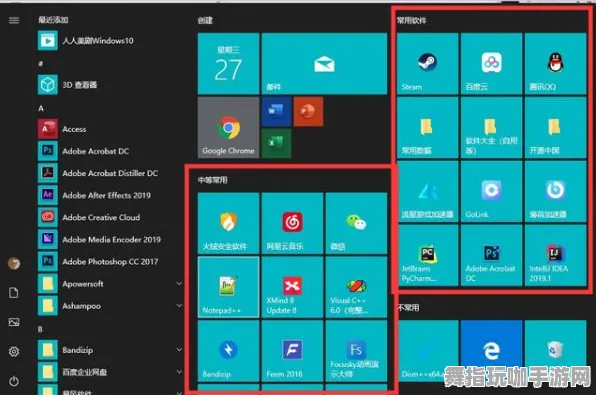Click the letter B section header

point(40,329)
